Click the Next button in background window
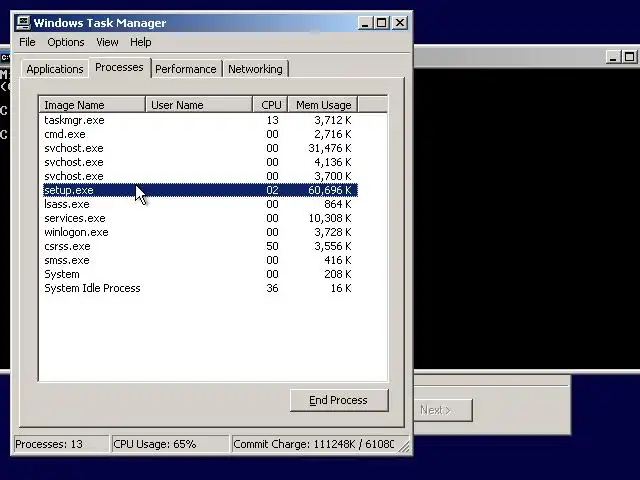The height and width of the screenshot is (480, 640). coord(444,410)
